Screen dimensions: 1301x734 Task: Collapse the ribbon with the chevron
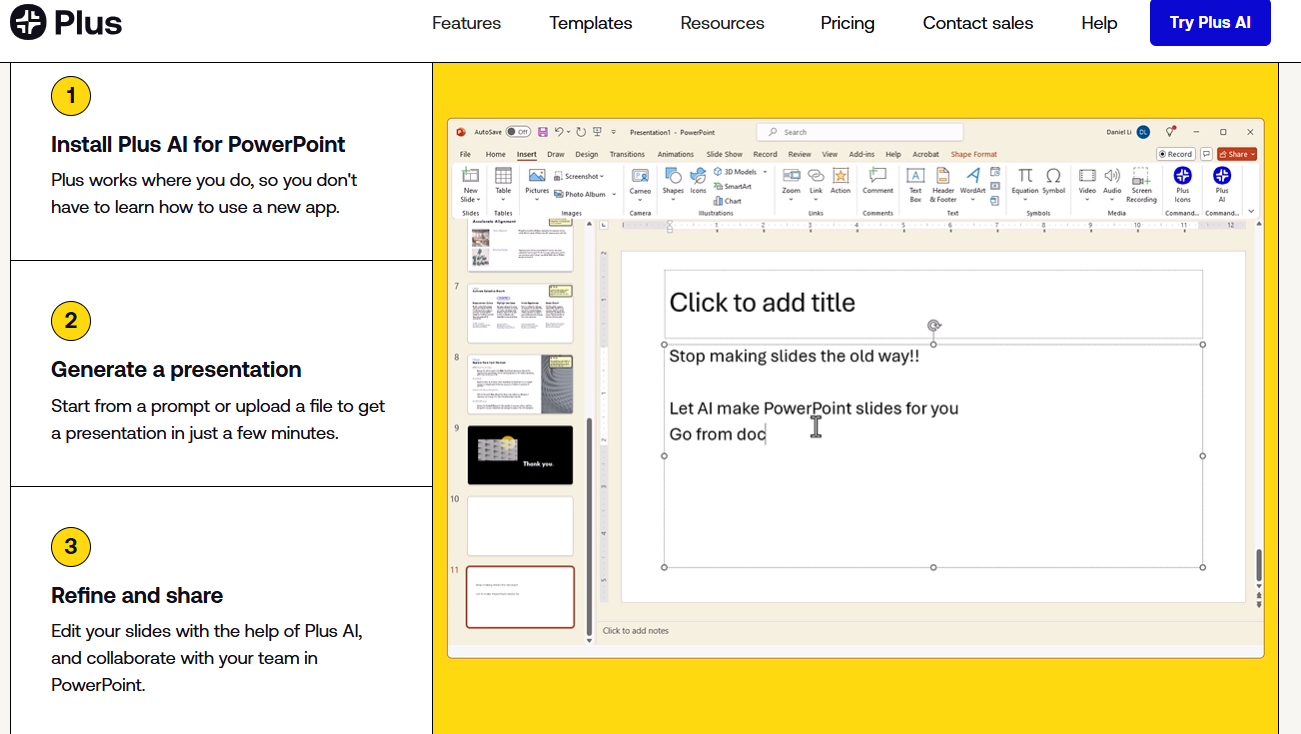click(x=1251, y=211)
